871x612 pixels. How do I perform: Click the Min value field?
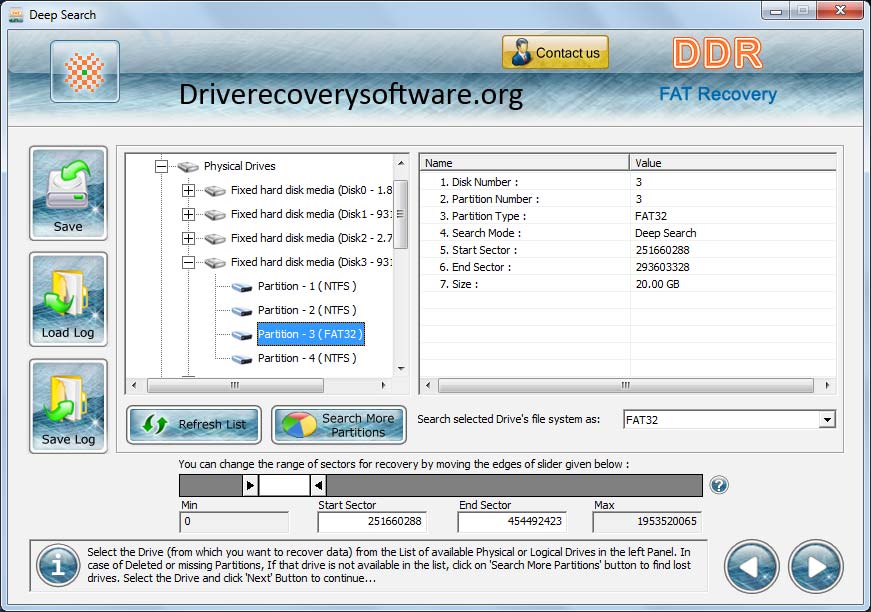(x=234, y=521)
